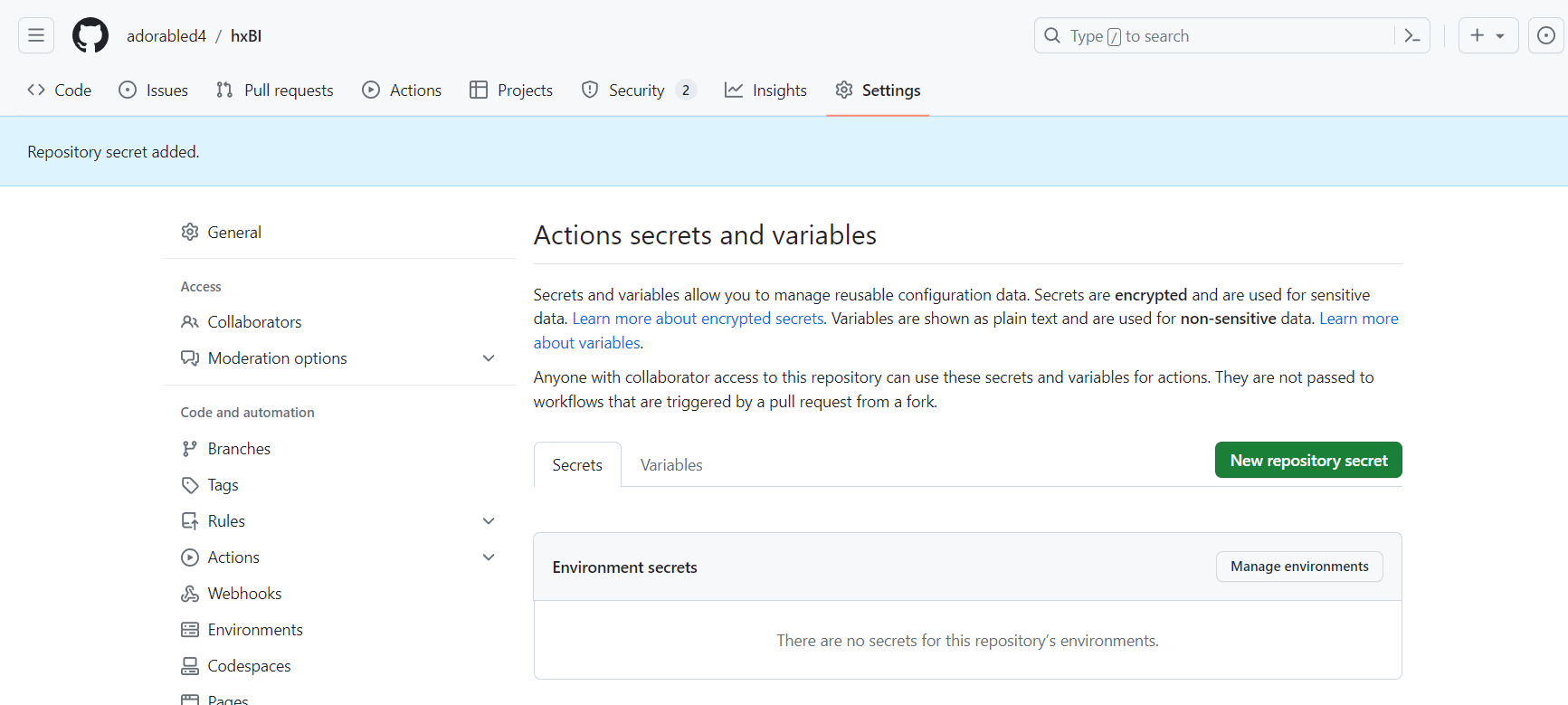Expand the Moderation options section
This screenshot has width=1568, height=705.
(489, 358)
